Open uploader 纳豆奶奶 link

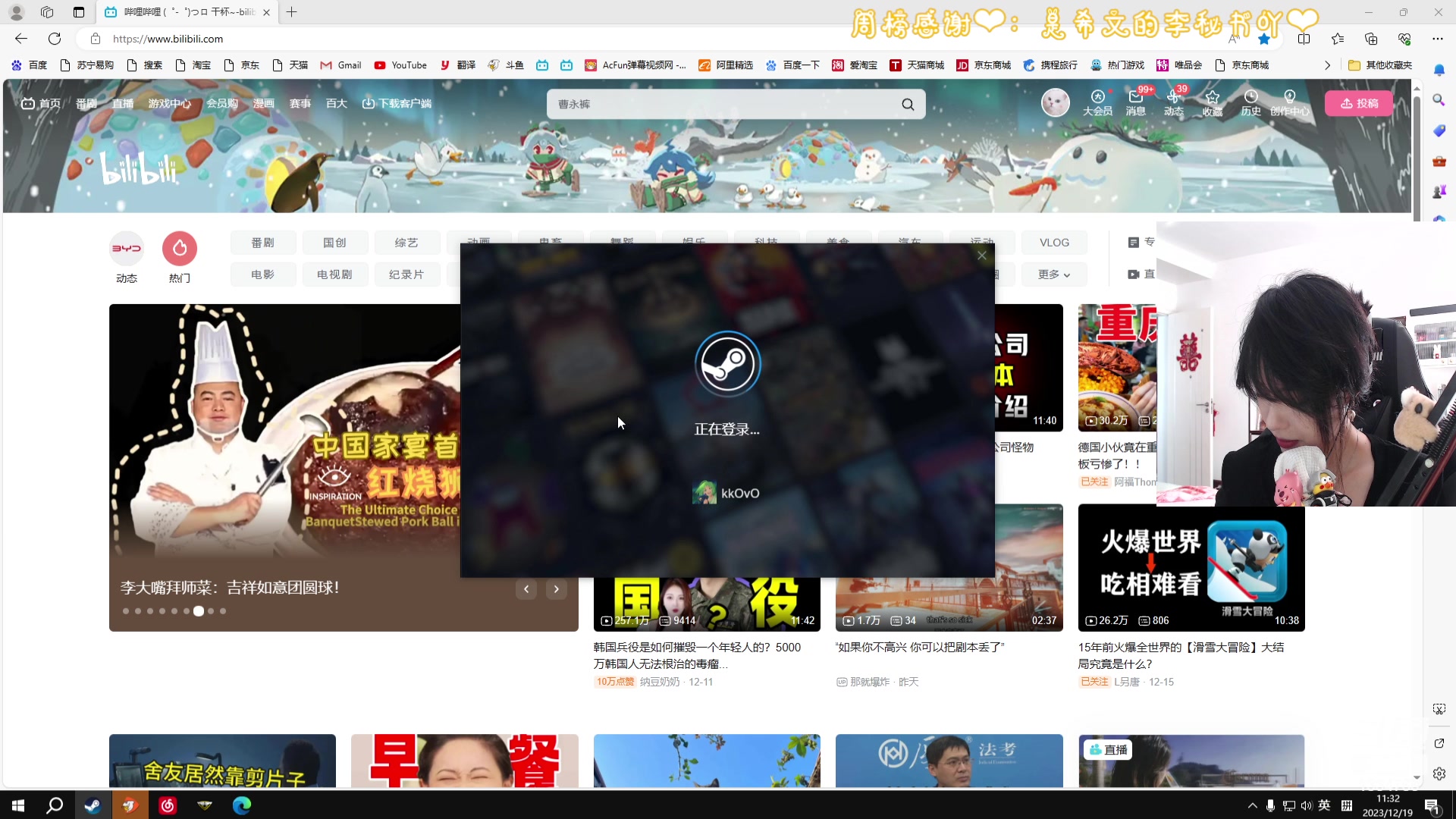(x=660, y=682)
